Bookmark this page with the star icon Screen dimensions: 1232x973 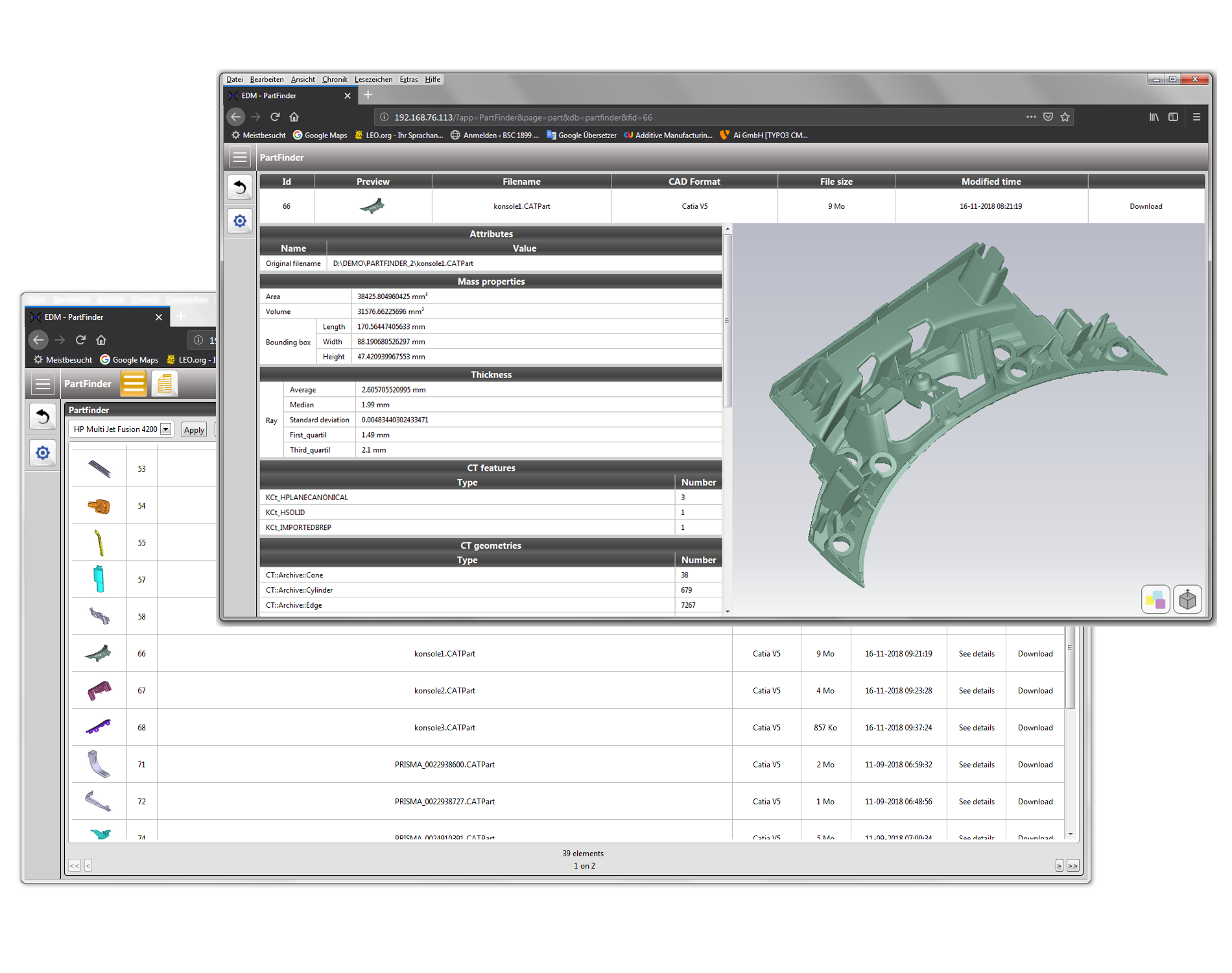pos(1065,117)
